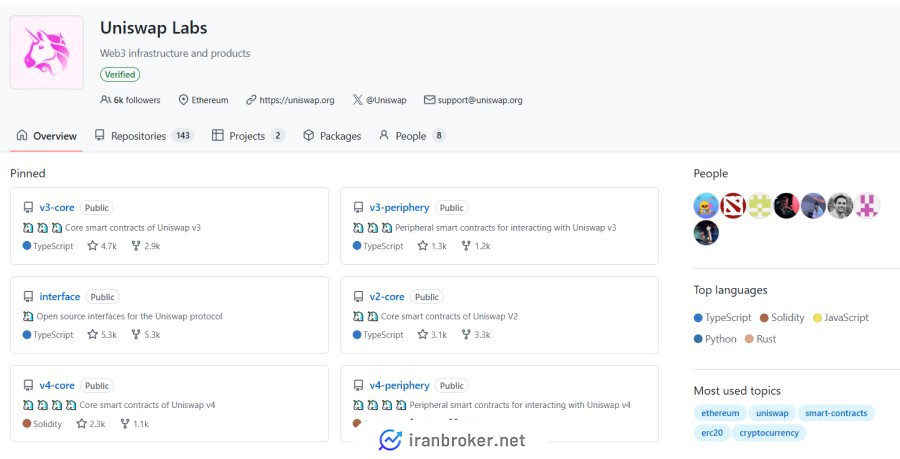
Task: Click the star icon on v3-periphery
Action: [423, 246]
